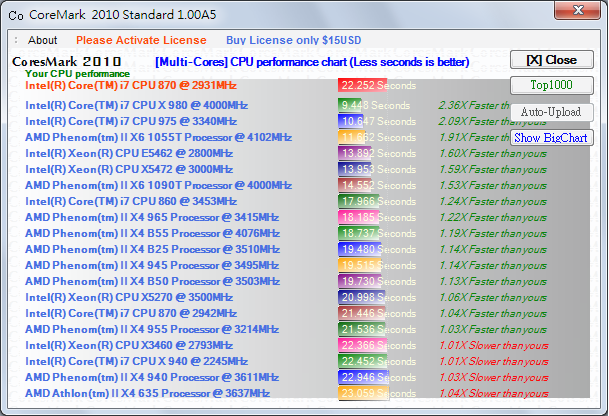Click the 22.452 Seconds bar
609x416 pixels.
tap(363, 361)
